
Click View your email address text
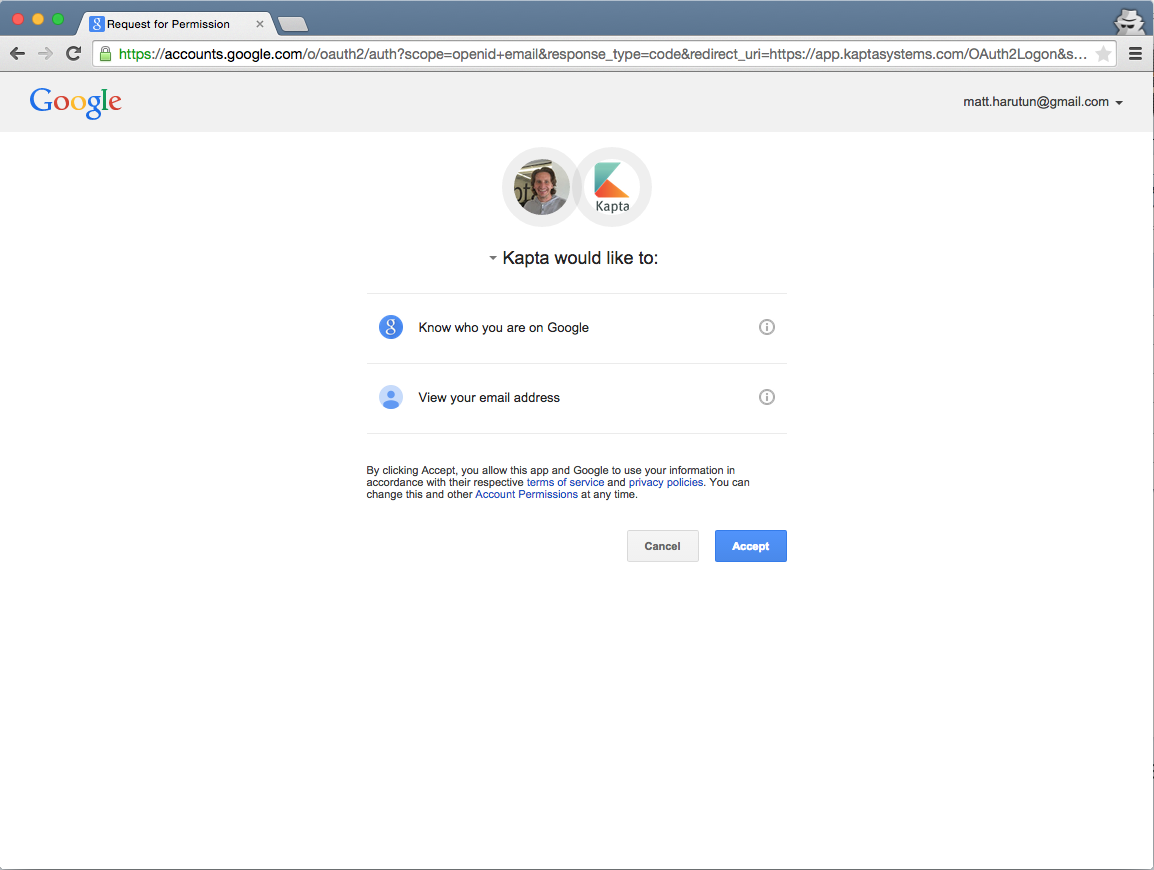(x=489, y=397)
